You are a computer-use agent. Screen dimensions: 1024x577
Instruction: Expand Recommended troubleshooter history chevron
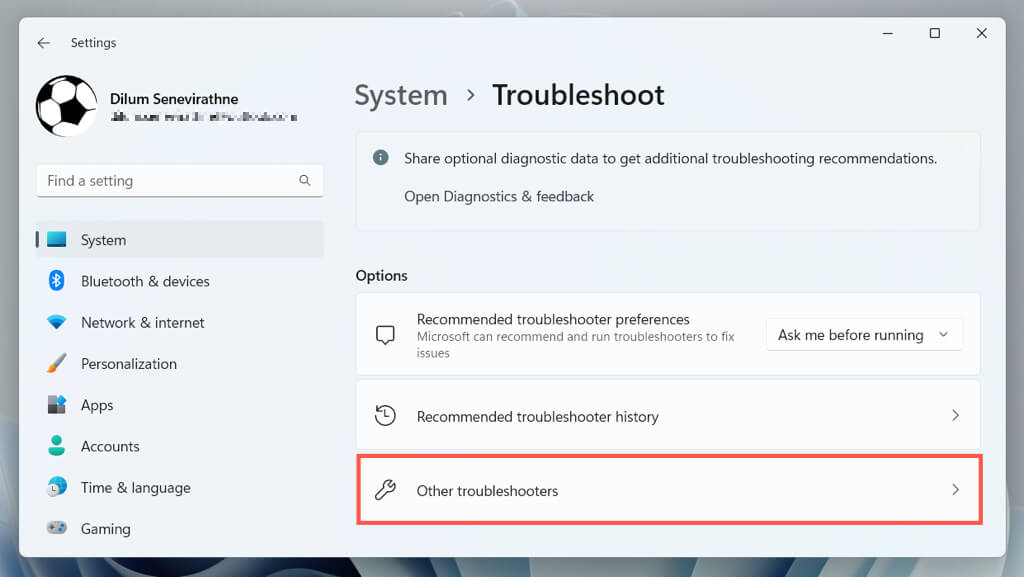tap(955, 415)
